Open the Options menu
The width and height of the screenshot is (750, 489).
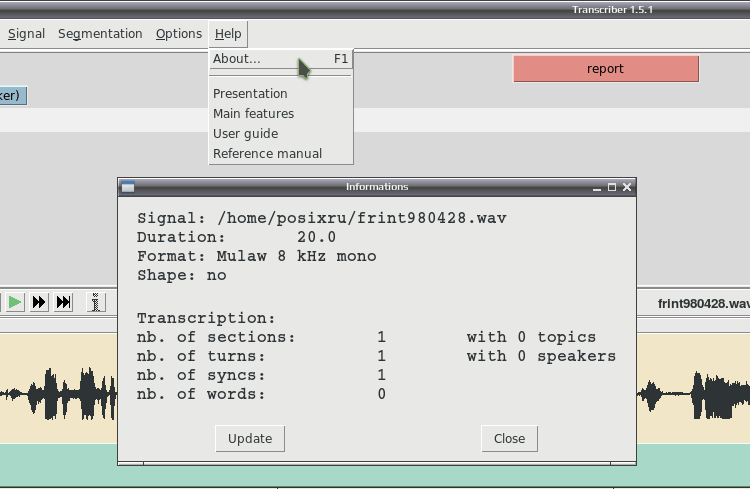[178, 34]
